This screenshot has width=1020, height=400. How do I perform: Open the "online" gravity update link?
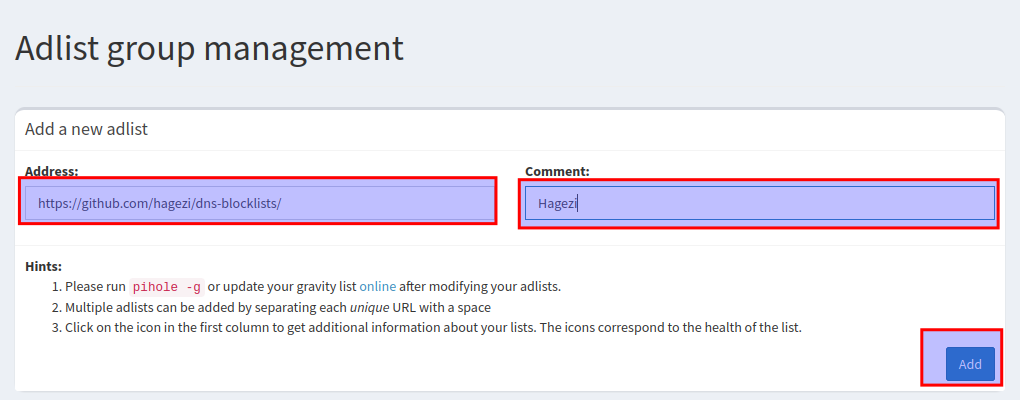click(377, 286)
